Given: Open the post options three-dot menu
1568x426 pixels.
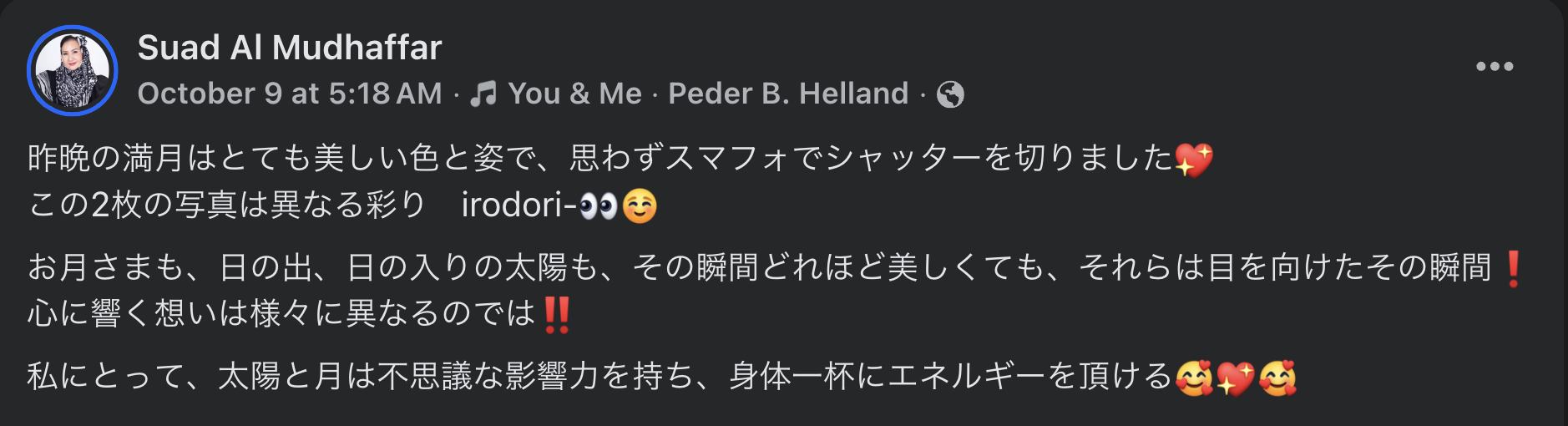Looking at the screenshot, I should [x=1494, y=67].
